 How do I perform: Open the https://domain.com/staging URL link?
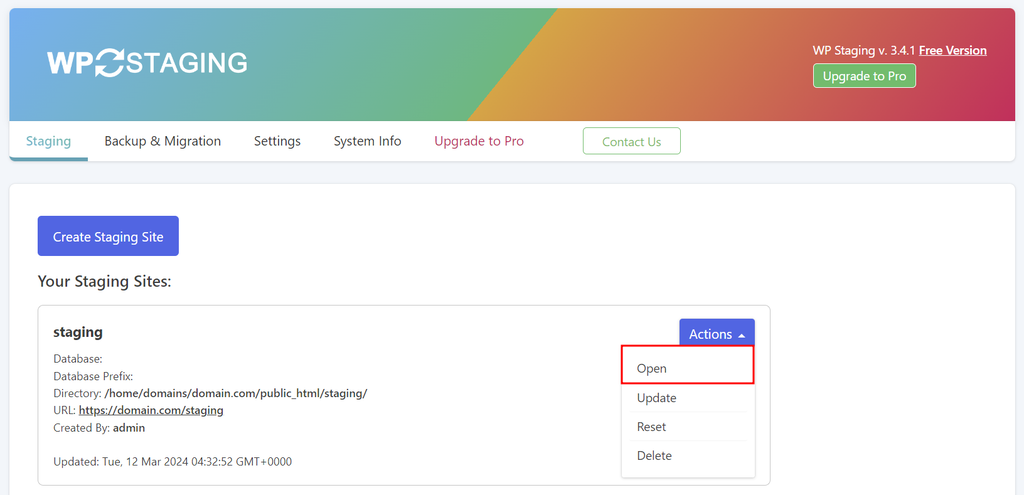pyautogui.click(x=150, y=410)
